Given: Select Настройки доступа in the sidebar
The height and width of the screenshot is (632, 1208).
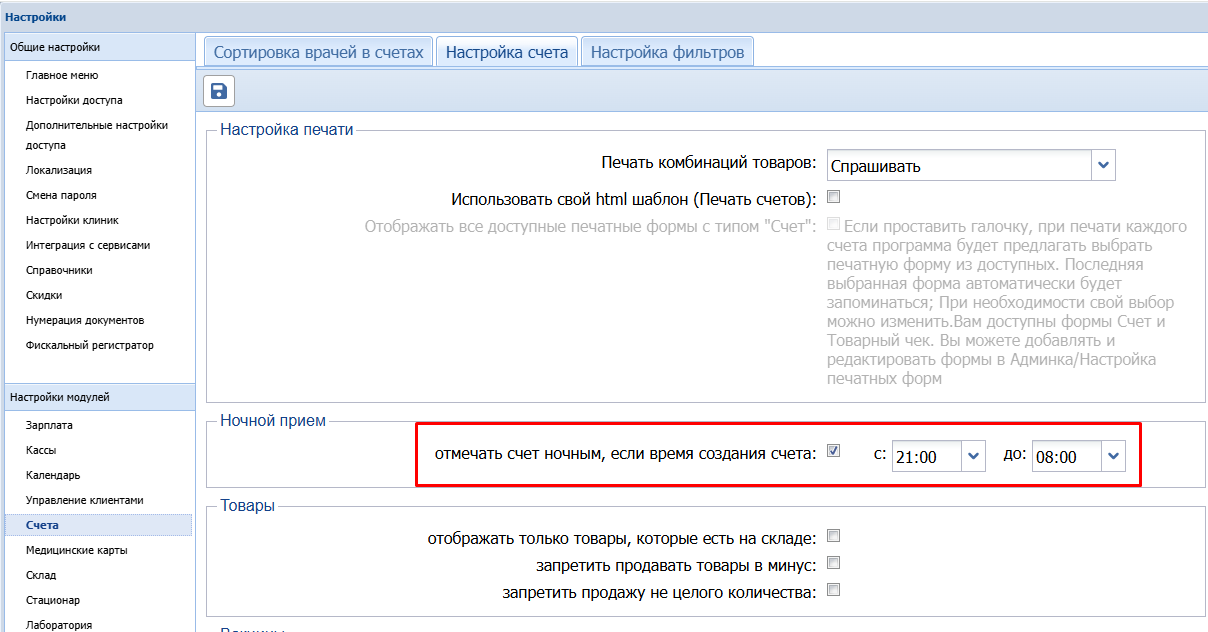Looking at the screenshot, I should click(x=74, y=100).
